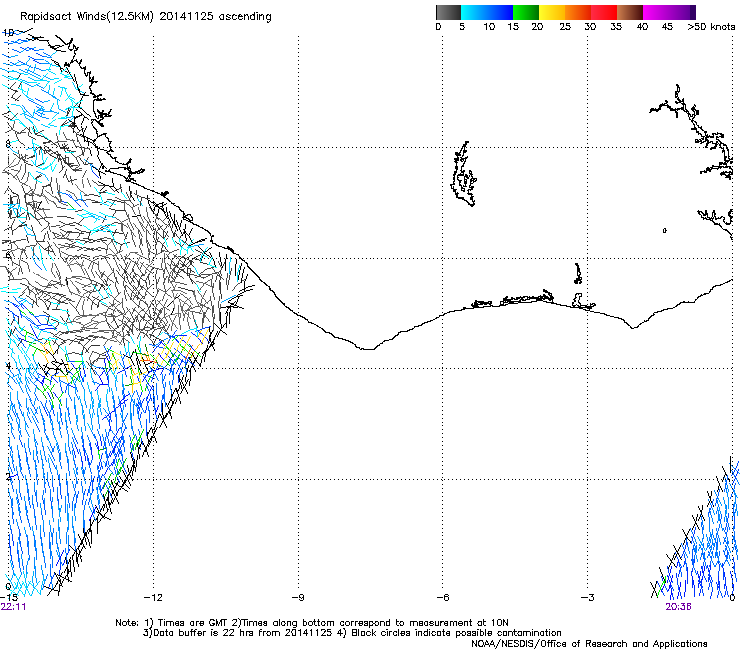Click the title 'Rapidscat Winds(12.5KM) 20141125 ascending'
This screenshot has width=740, height=650.
pos(146,17)
